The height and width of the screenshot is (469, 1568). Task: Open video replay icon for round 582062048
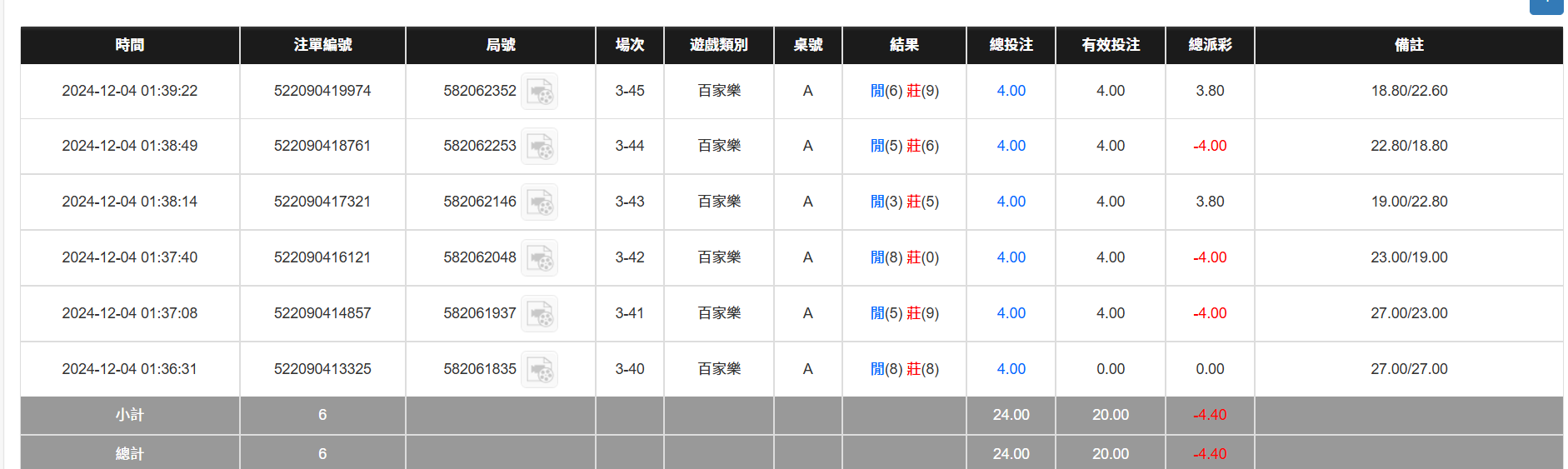pyautogui.click(x=539, y=258)
